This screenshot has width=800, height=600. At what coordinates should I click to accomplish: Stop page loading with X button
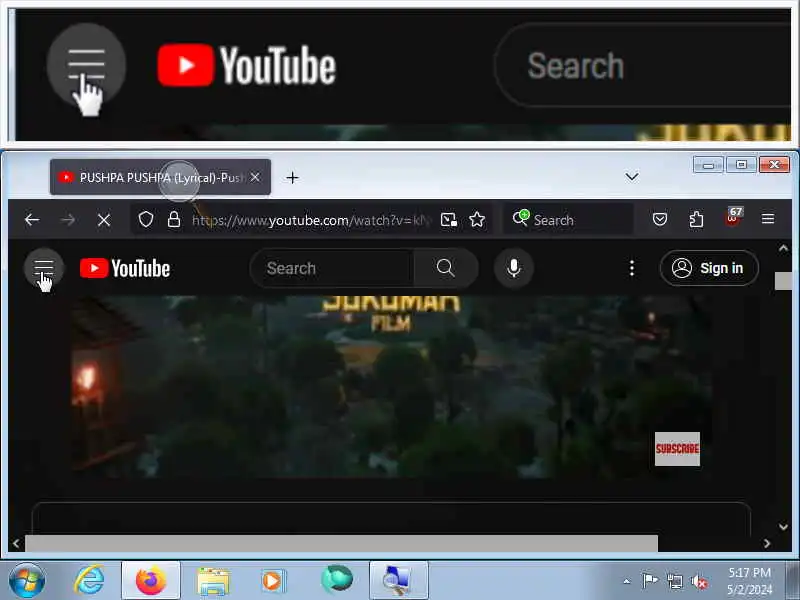click(x=104, y=220)
